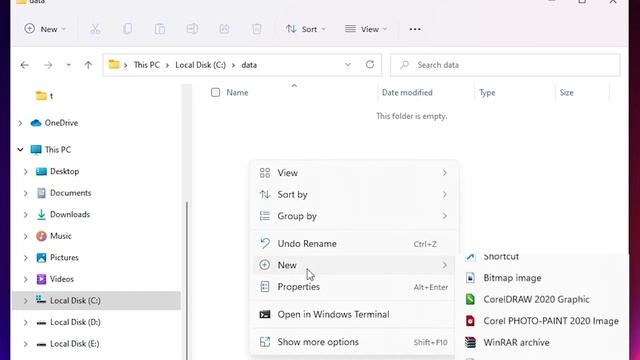
Task: Open the View submenu in context menu
Action: [x=354, y=173]
